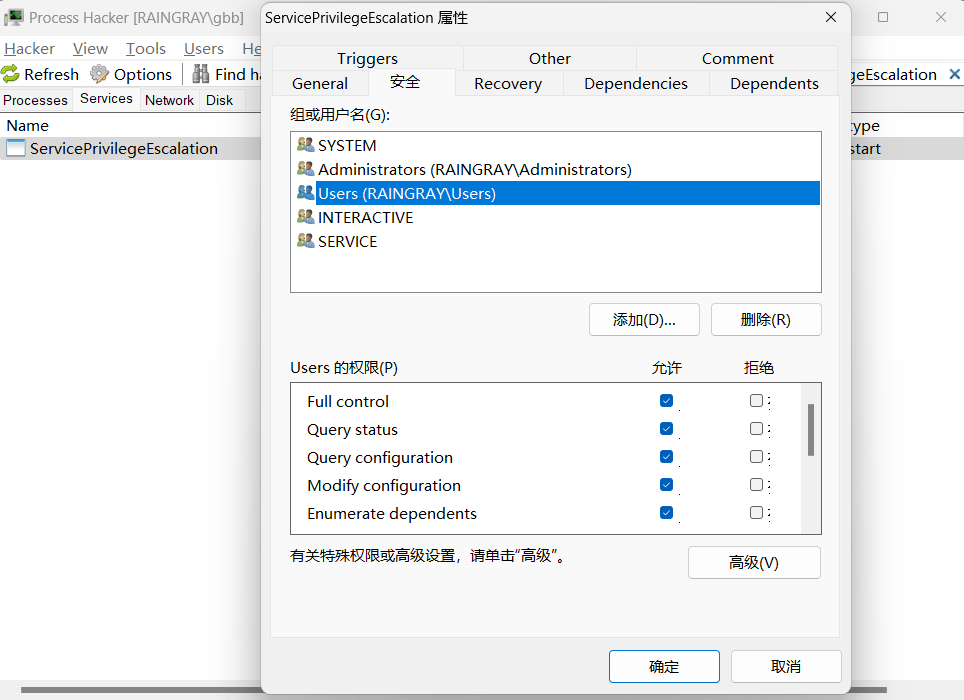Viewport: 964px width, 700px height.
Task: Click the Modify configuration permission label
Action: [x=384, y=486]
